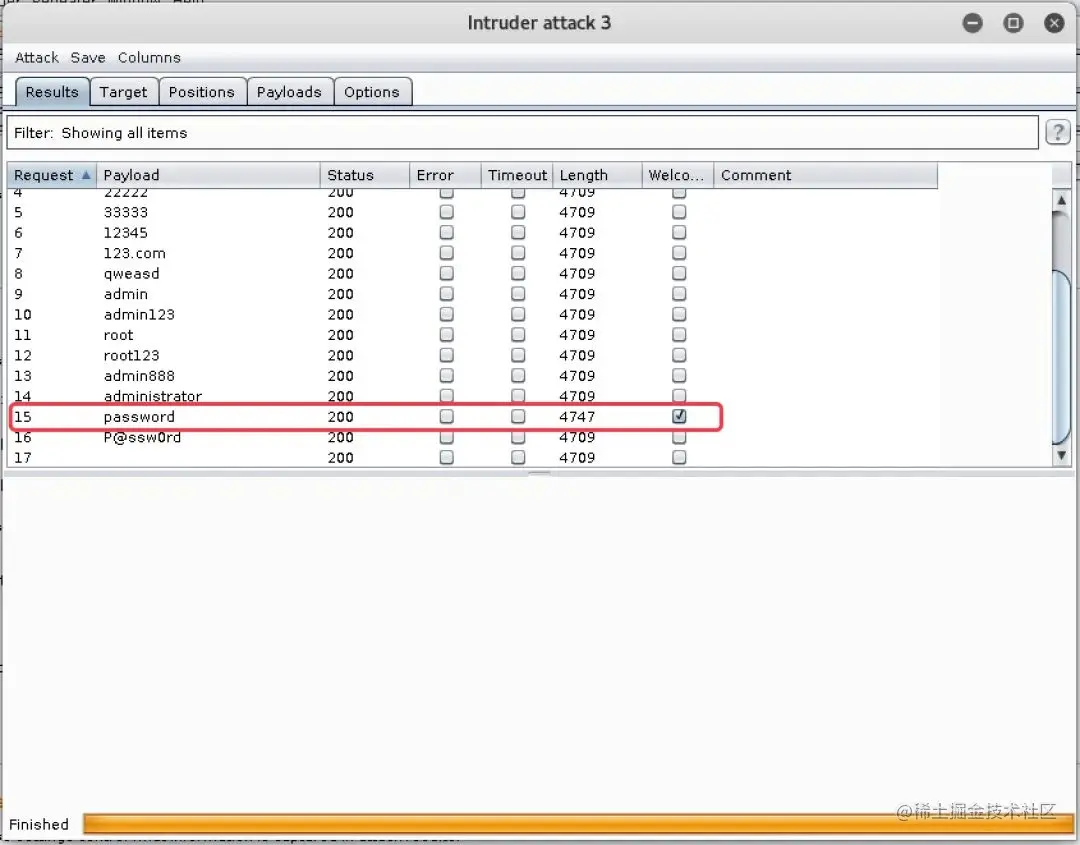Toggle Timeout checkbox in admin123 row

coord(518,314)
